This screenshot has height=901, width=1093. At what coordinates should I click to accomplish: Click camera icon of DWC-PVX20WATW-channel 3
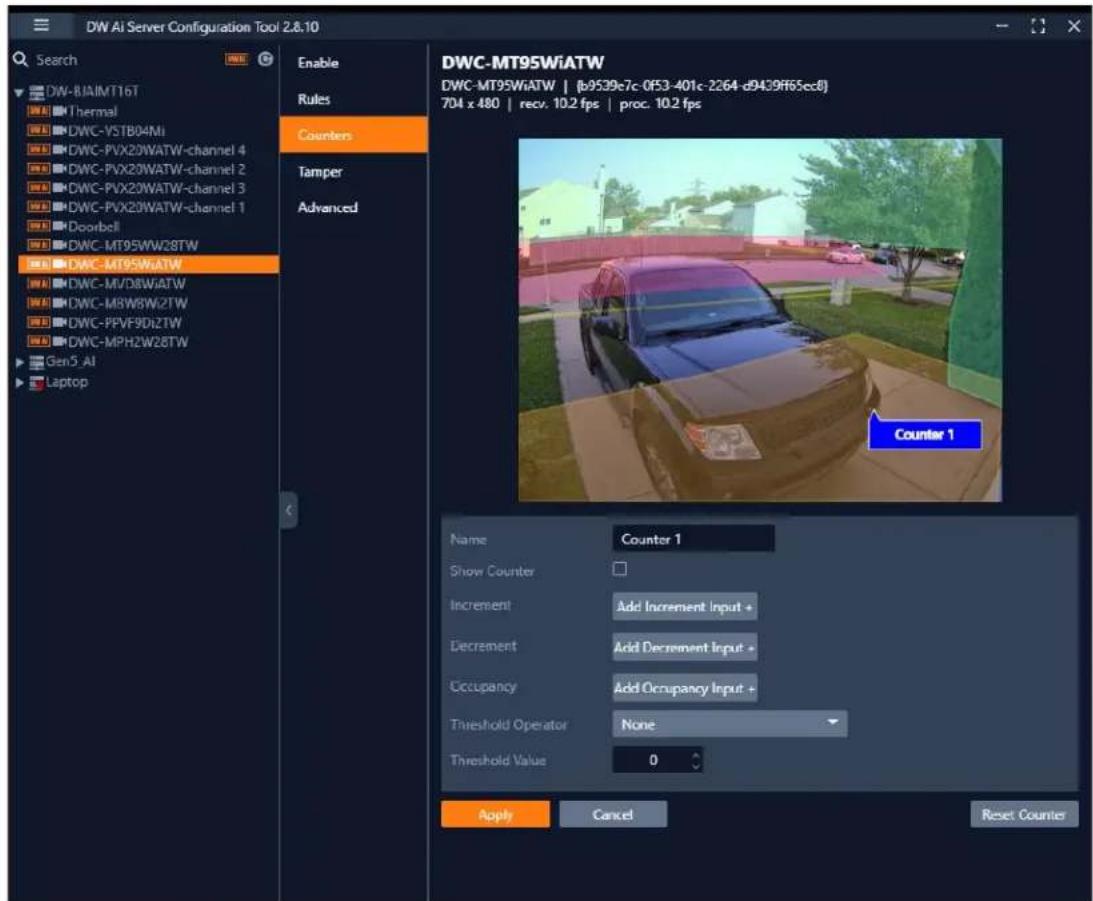pyautogui.click(x=59, y=188)
